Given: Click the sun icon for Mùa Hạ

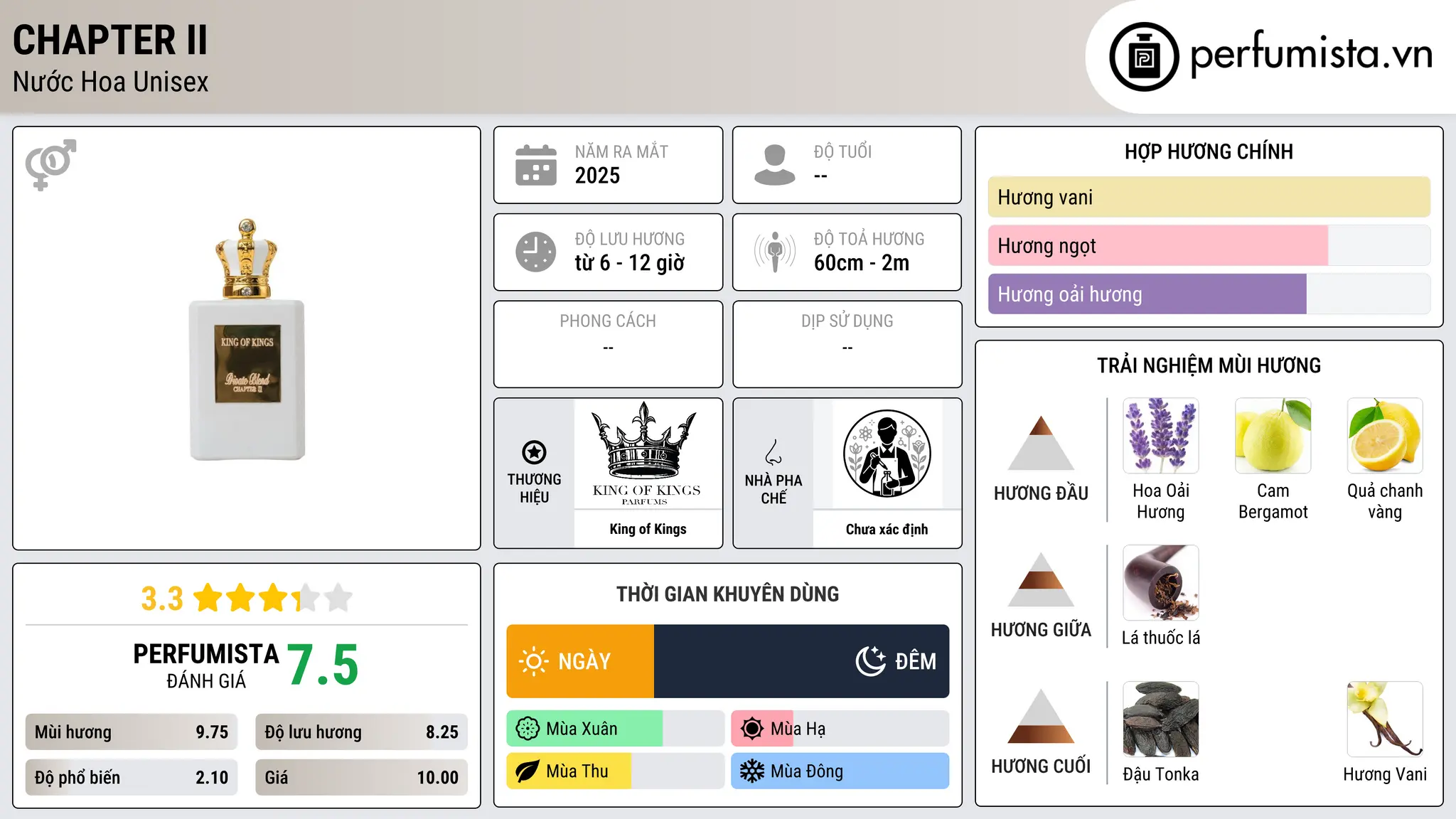Looking at the screenshot, I should click(752, 729).
